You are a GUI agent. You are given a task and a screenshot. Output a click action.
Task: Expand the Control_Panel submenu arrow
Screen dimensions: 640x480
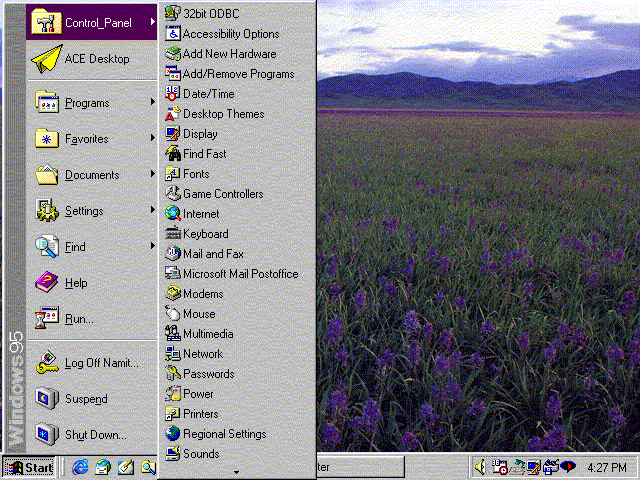click(x=153, y=22)
